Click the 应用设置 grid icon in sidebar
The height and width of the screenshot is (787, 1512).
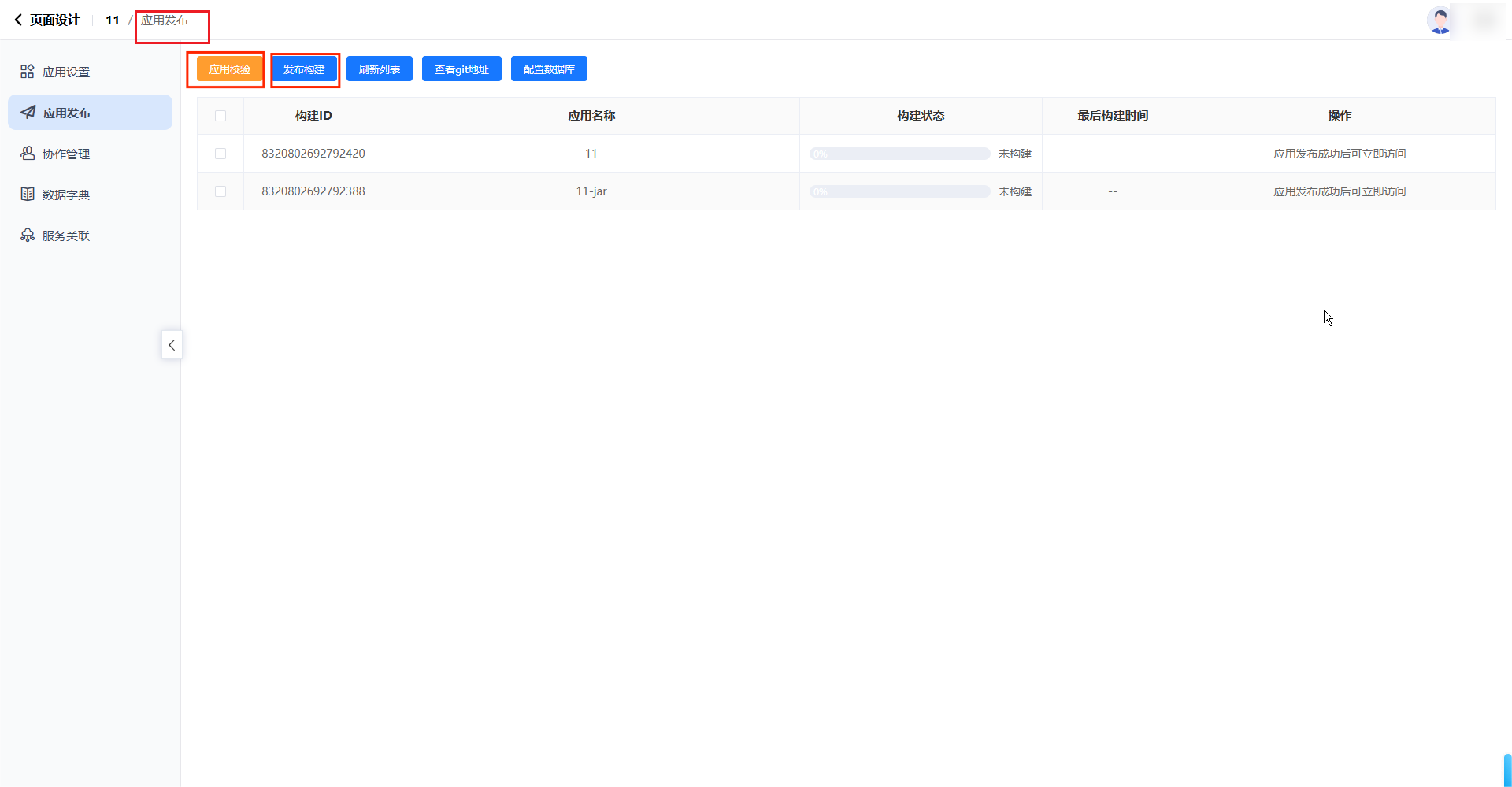pyautogui.click(x=28, y=72)
